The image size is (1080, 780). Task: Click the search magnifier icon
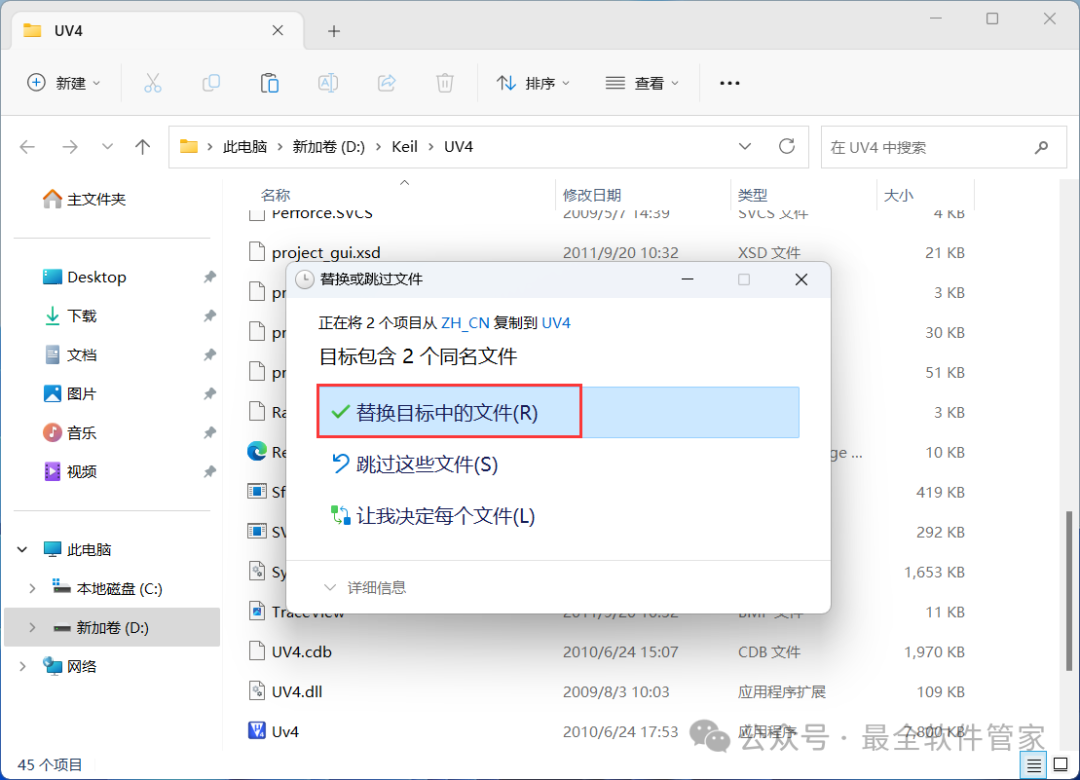(1041, 146)
